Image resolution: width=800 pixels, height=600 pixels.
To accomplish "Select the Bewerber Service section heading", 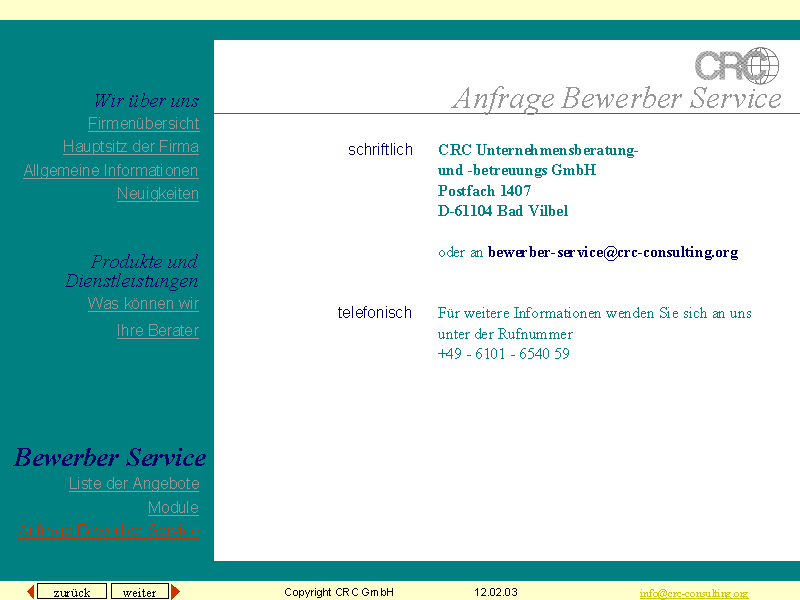I will coord(110,458).
